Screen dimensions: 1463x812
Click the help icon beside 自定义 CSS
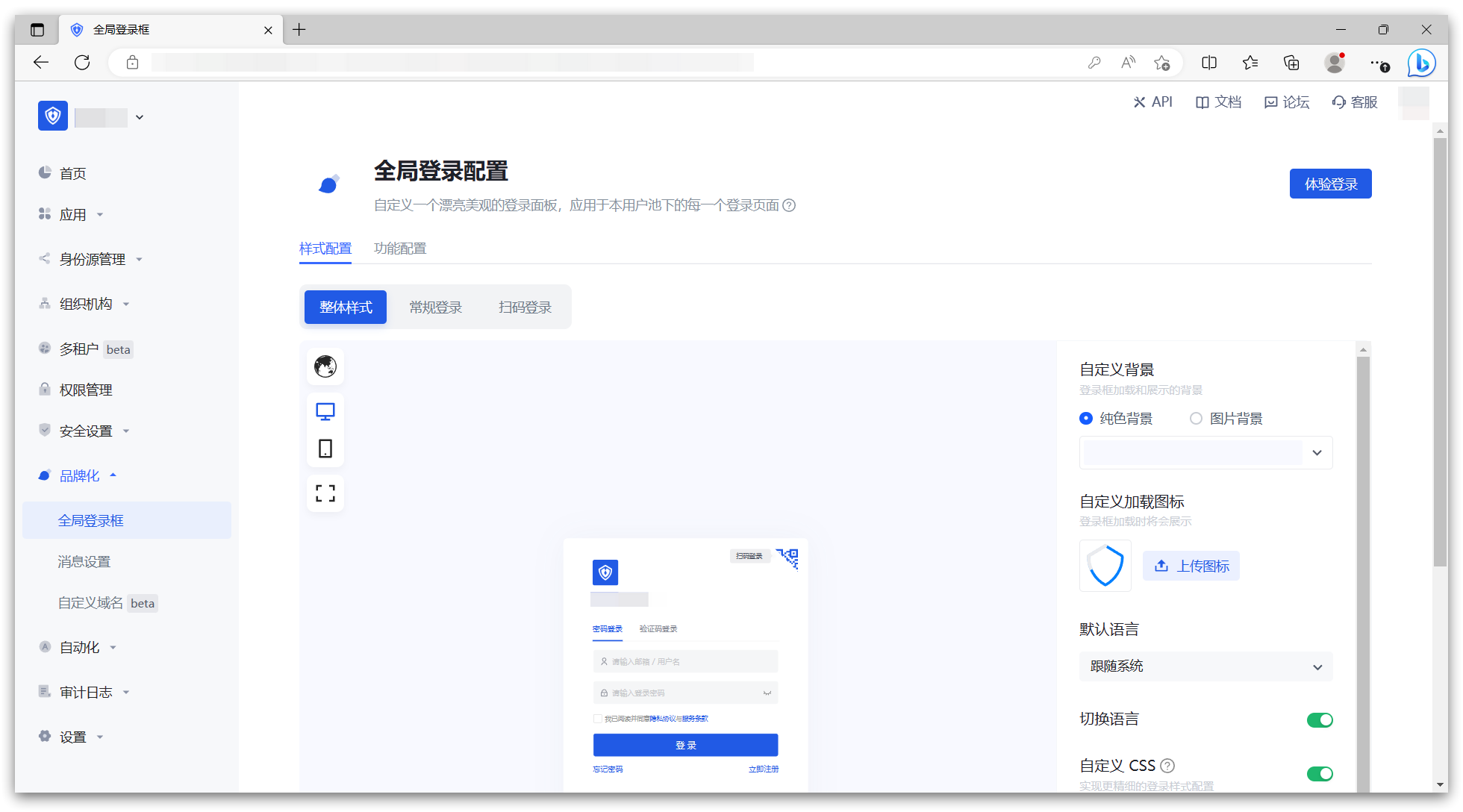click(1168, 766)
